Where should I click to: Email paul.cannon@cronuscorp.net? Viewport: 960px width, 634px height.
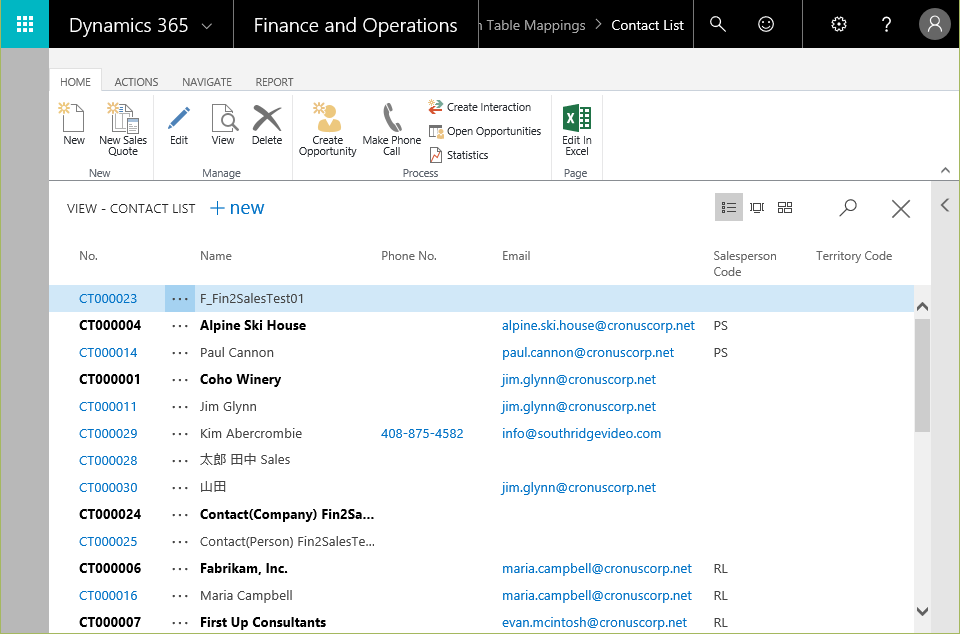point(588,352)
